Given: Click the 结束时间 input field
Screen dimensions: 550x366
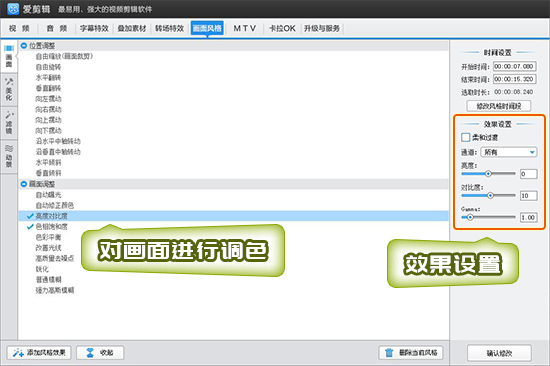Looking at the screenshot, I should 515,79.
